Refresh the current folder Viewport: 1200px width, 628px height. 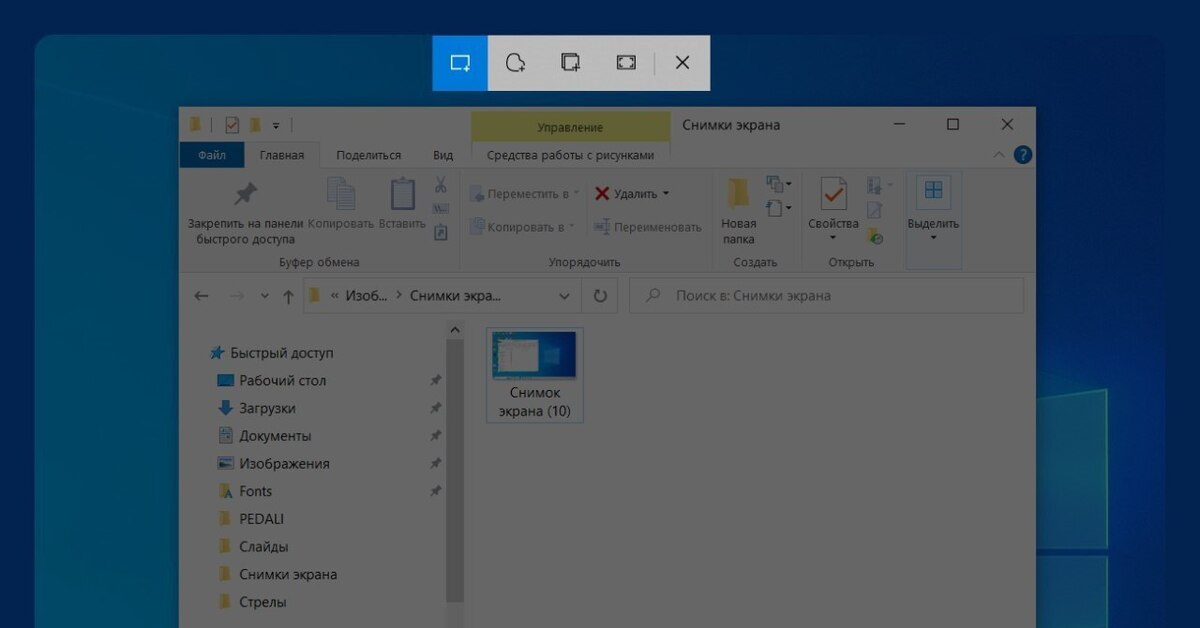coord(600,296)
